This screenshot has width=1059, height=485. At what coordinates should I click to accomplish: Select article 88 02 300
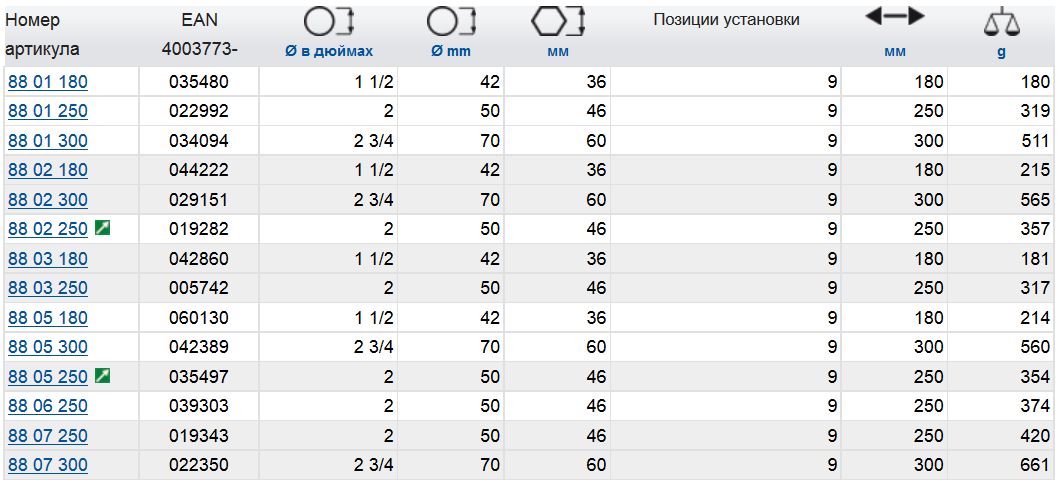pyautogui.click(x=48, y=200)
